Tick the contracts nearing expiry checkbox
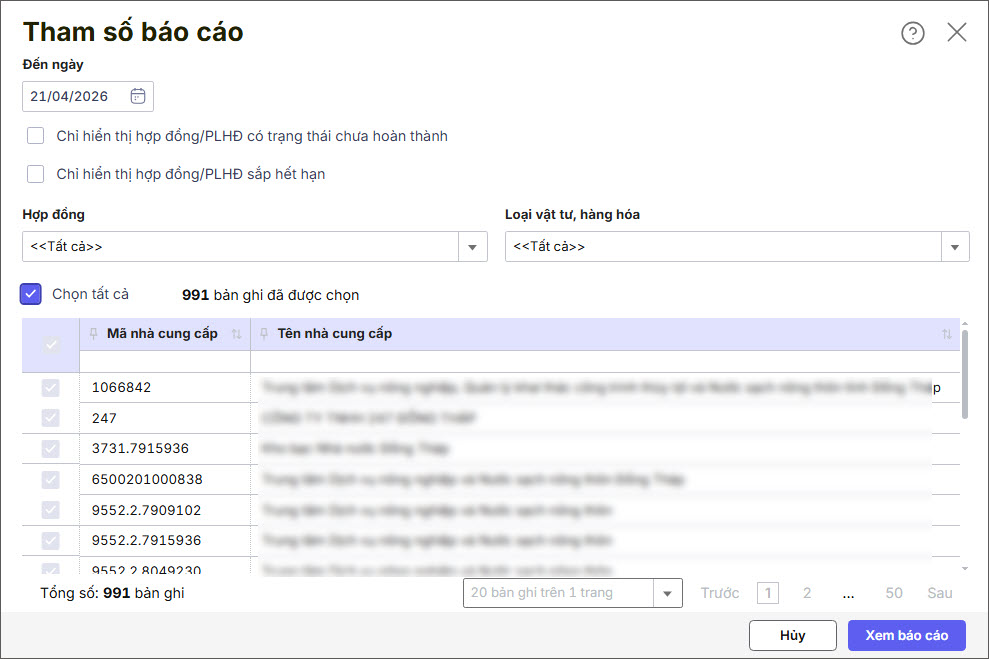The width and height of the screenshot is (989, 659). [36, 174]
